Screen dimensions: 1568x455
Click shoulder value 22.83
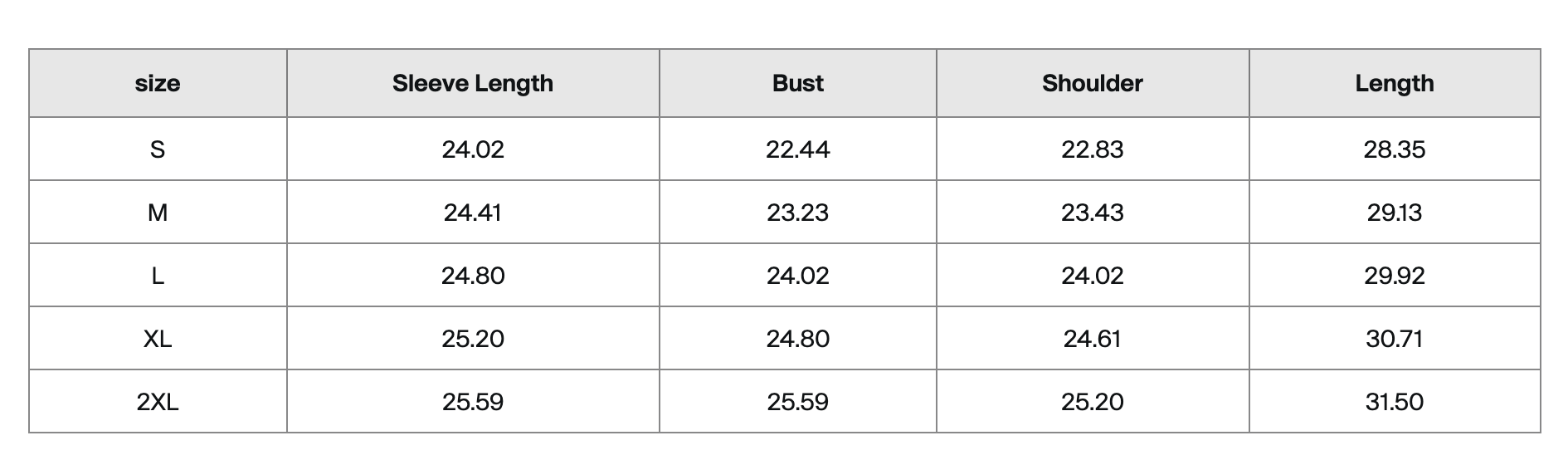1093,149
